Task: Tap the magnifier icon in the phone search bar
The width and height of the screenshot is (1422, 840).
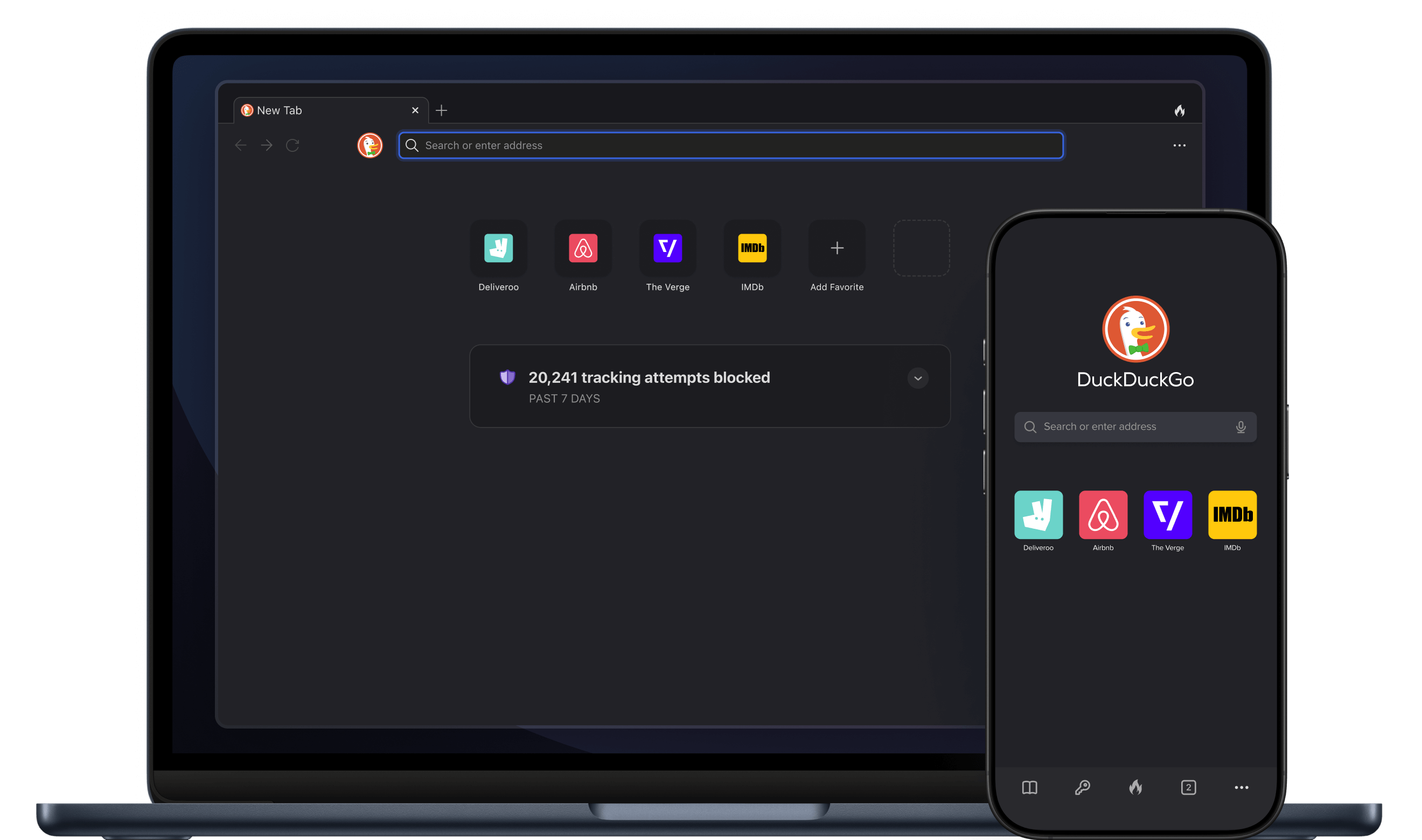Action: pos(1030,427)
